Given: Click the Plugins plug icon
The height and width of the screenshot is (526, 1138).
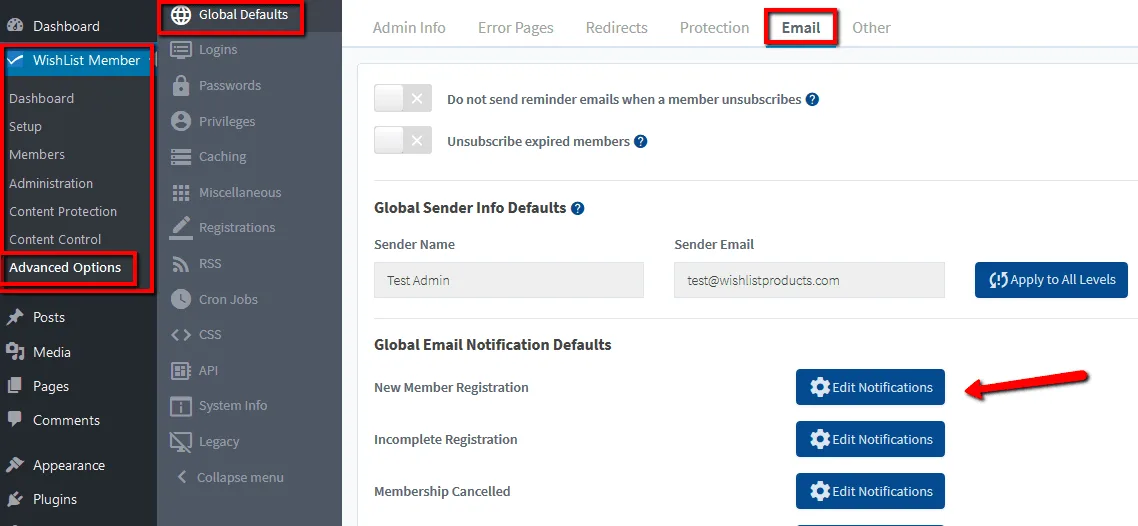Looking at the screenshot, I should click(x=15, y=499).
